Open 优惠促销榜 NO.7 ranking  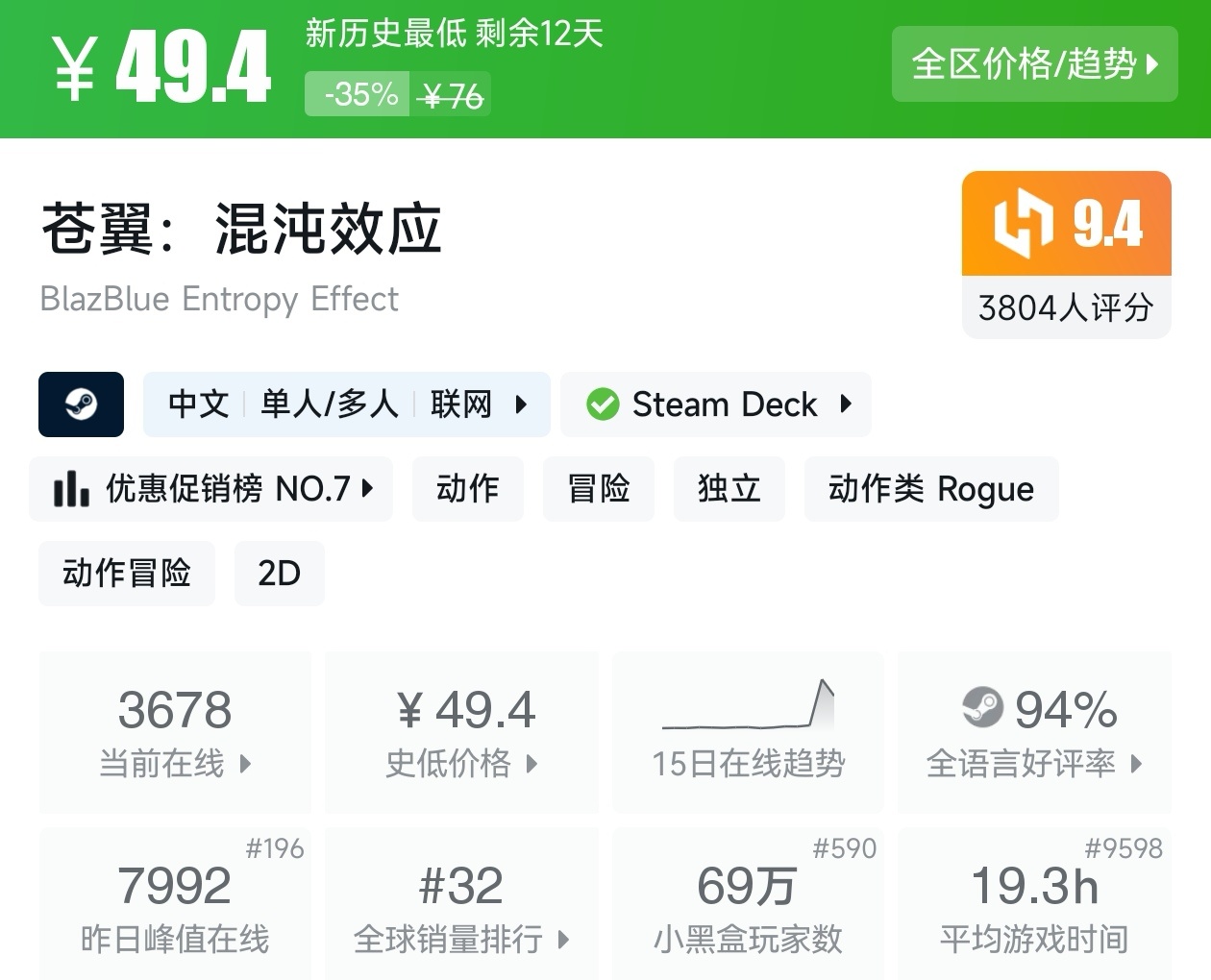(211, 489)
